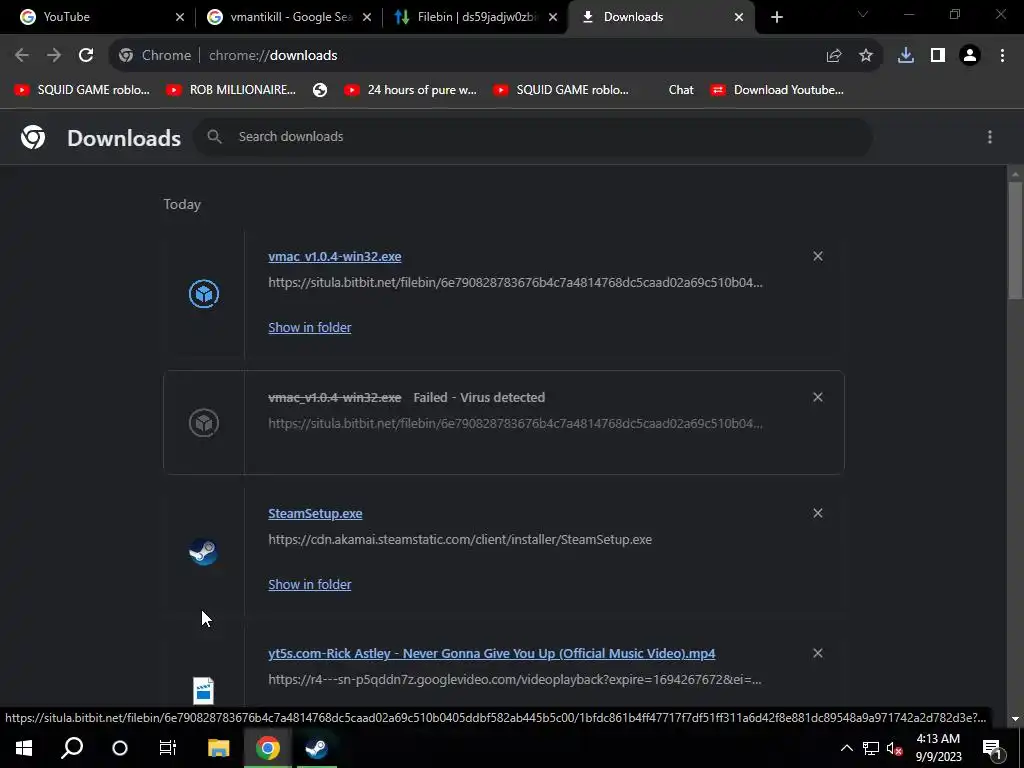Close the YouTube tab
The image size is (1024, 768).
[180, 17]
